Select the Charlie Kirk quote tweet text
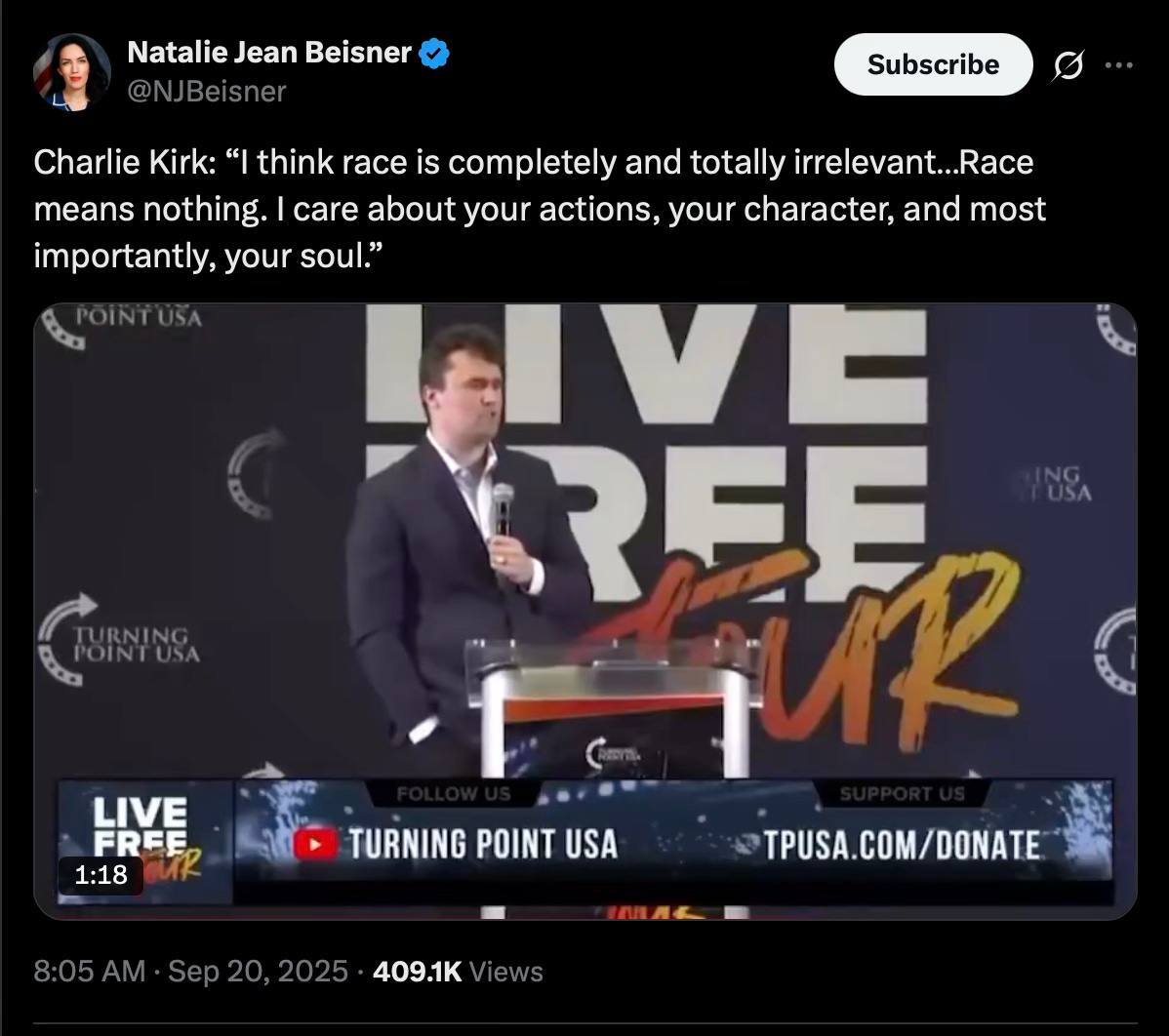 click(x=540, y=209)
